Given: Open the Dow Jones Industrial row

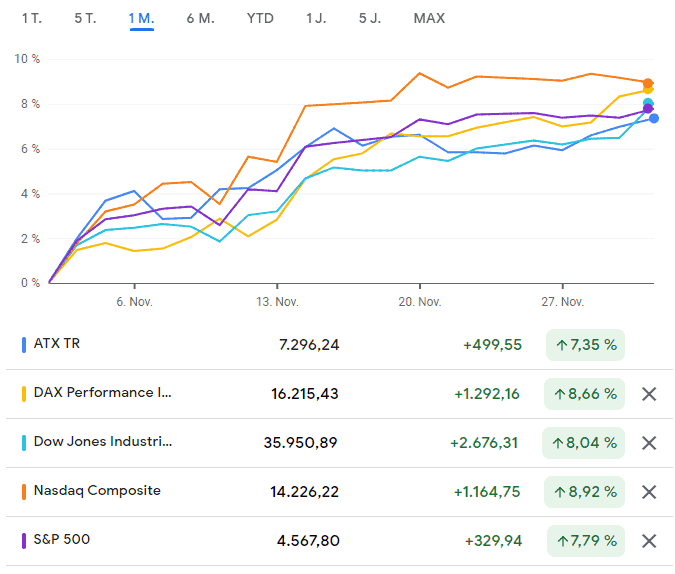Looking at the screenshot, I should coord(339,443).
